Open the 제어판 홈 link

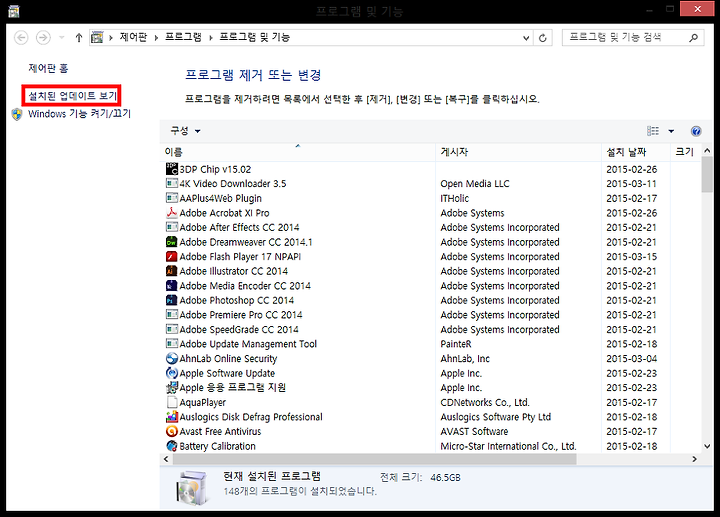(48, 68)
